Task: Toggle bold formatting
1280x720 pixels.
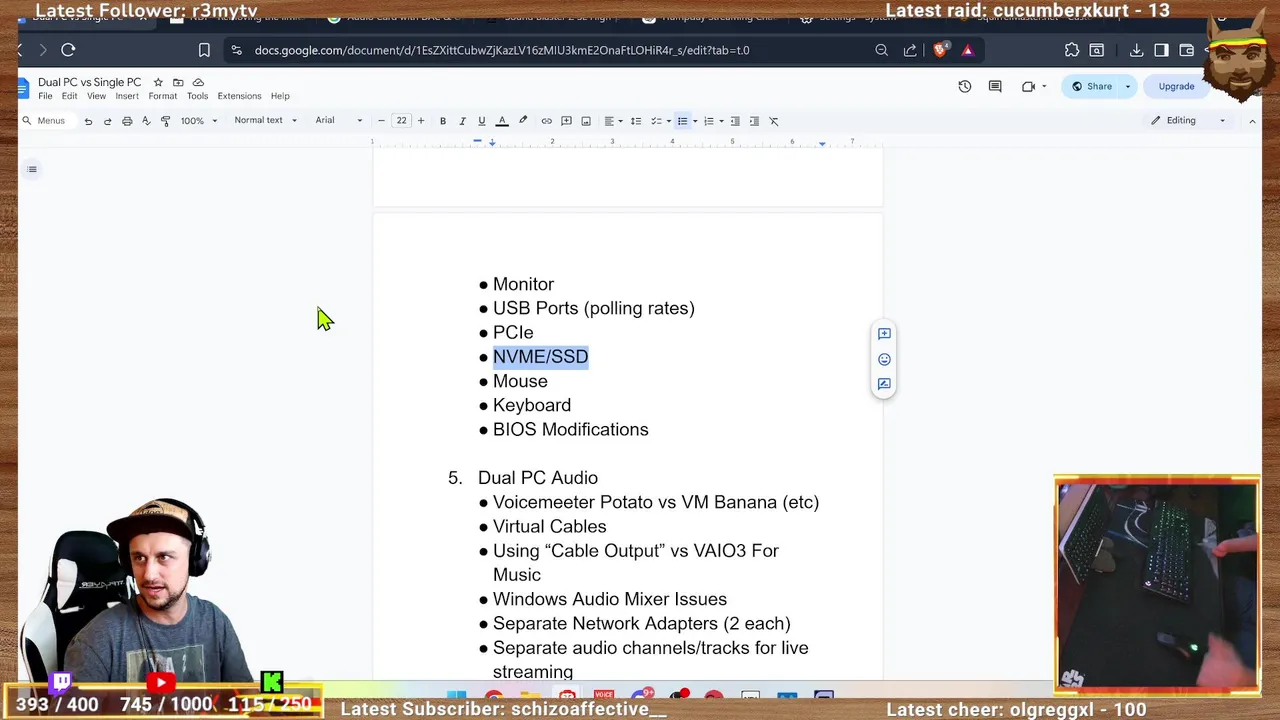Action: coord(443,121)
